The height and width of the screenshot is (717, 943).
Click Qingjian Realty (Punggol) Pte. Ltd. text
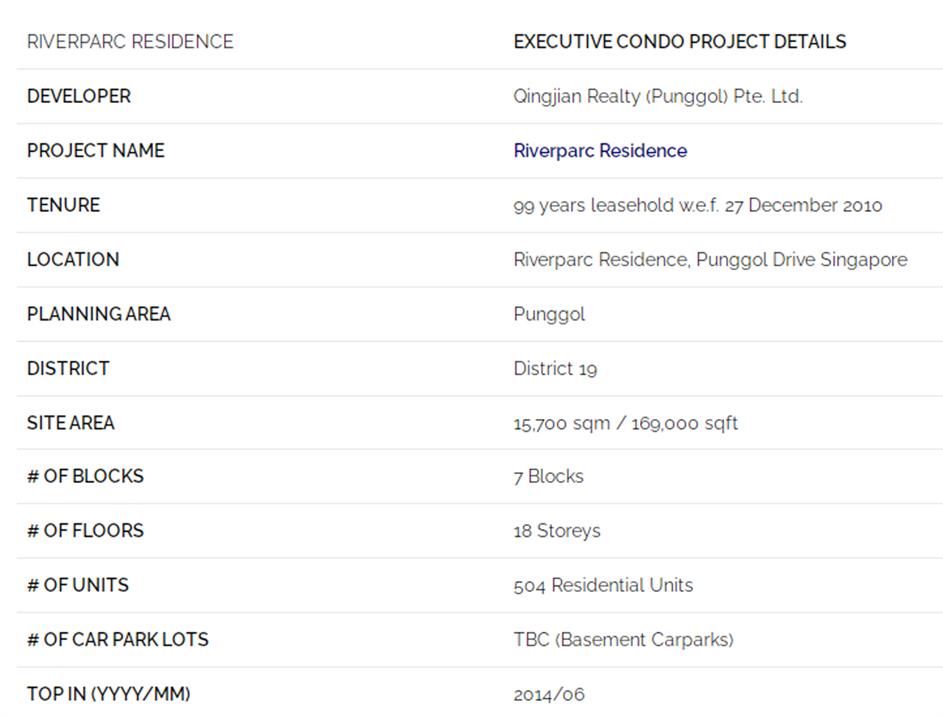click(x=658, y=96)
